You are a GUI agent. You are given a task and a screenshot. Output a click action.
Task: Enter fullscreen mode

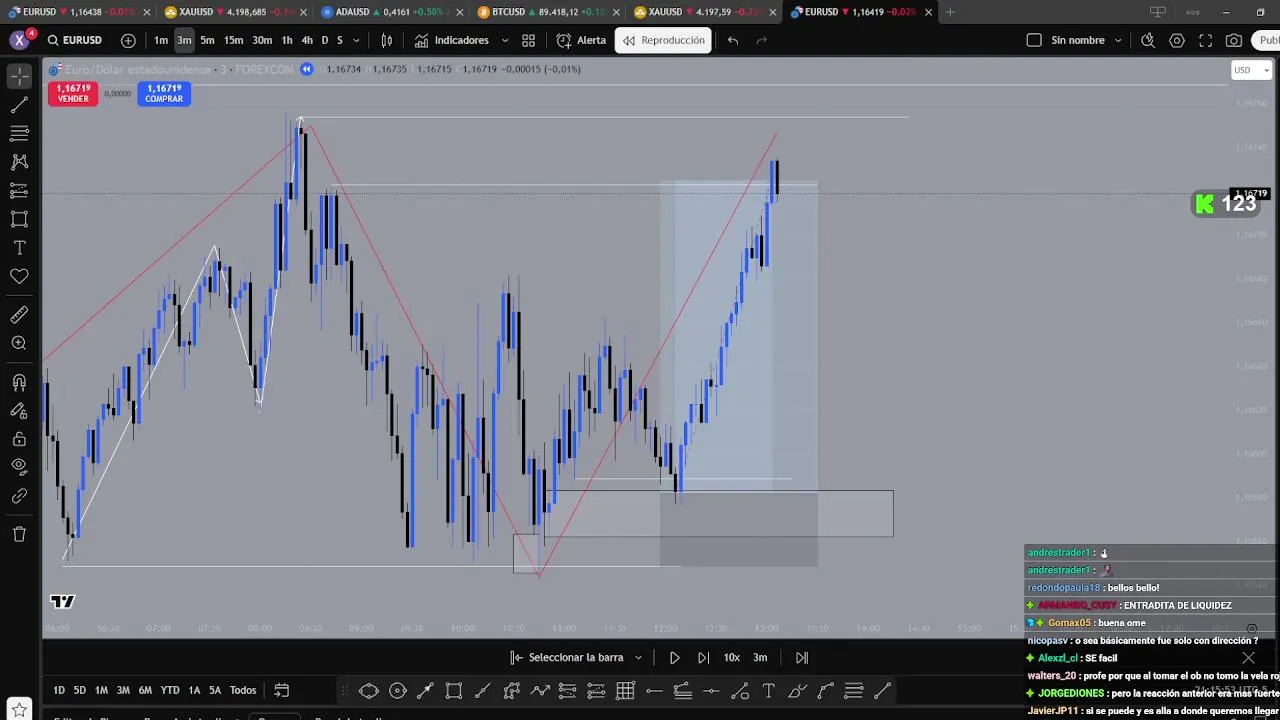tap(1206, 40)
